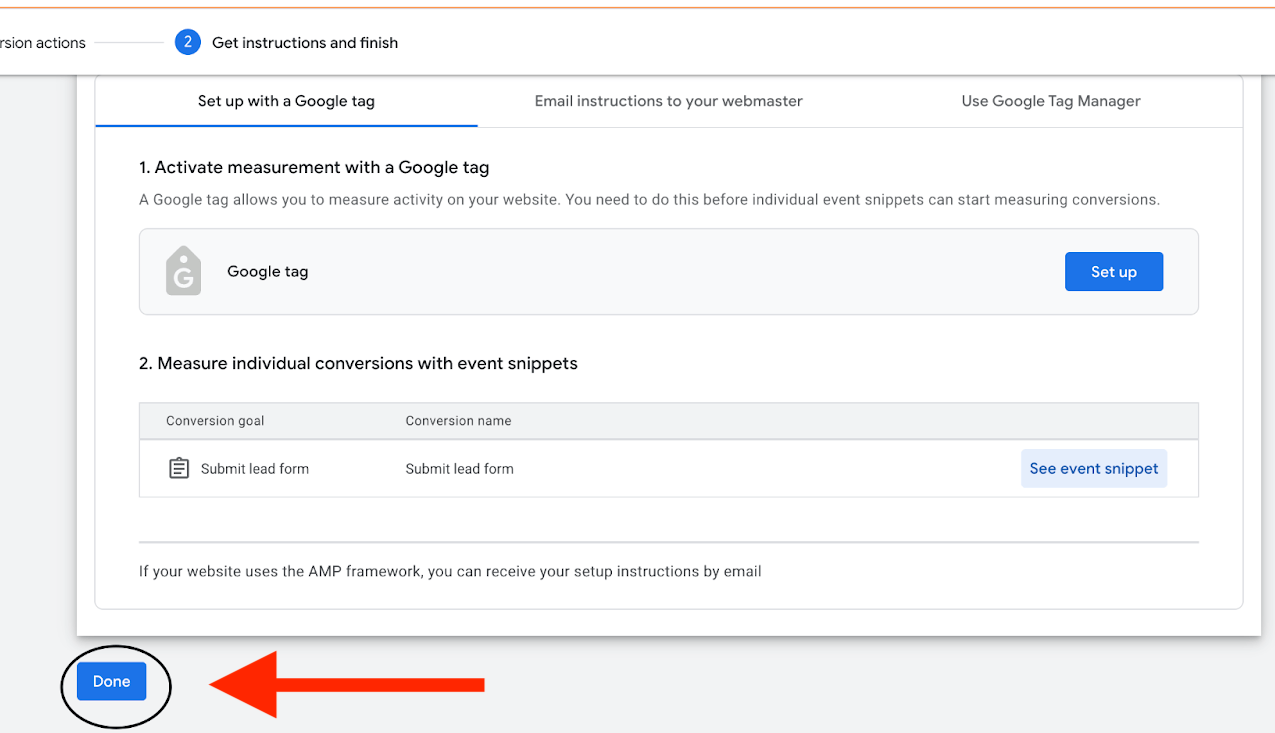Switch to Set up with a Google tag tab

tap(286, 101)
